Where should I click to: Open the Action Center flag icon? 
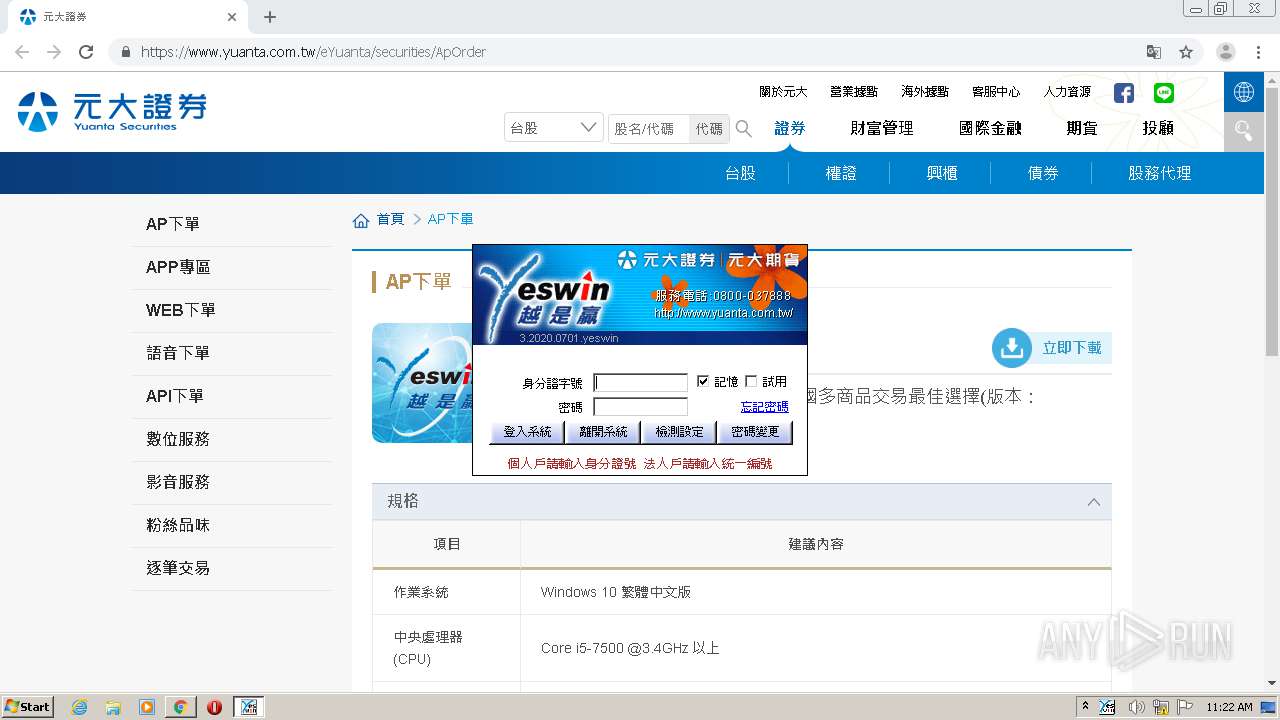[x=1185, y=707]
